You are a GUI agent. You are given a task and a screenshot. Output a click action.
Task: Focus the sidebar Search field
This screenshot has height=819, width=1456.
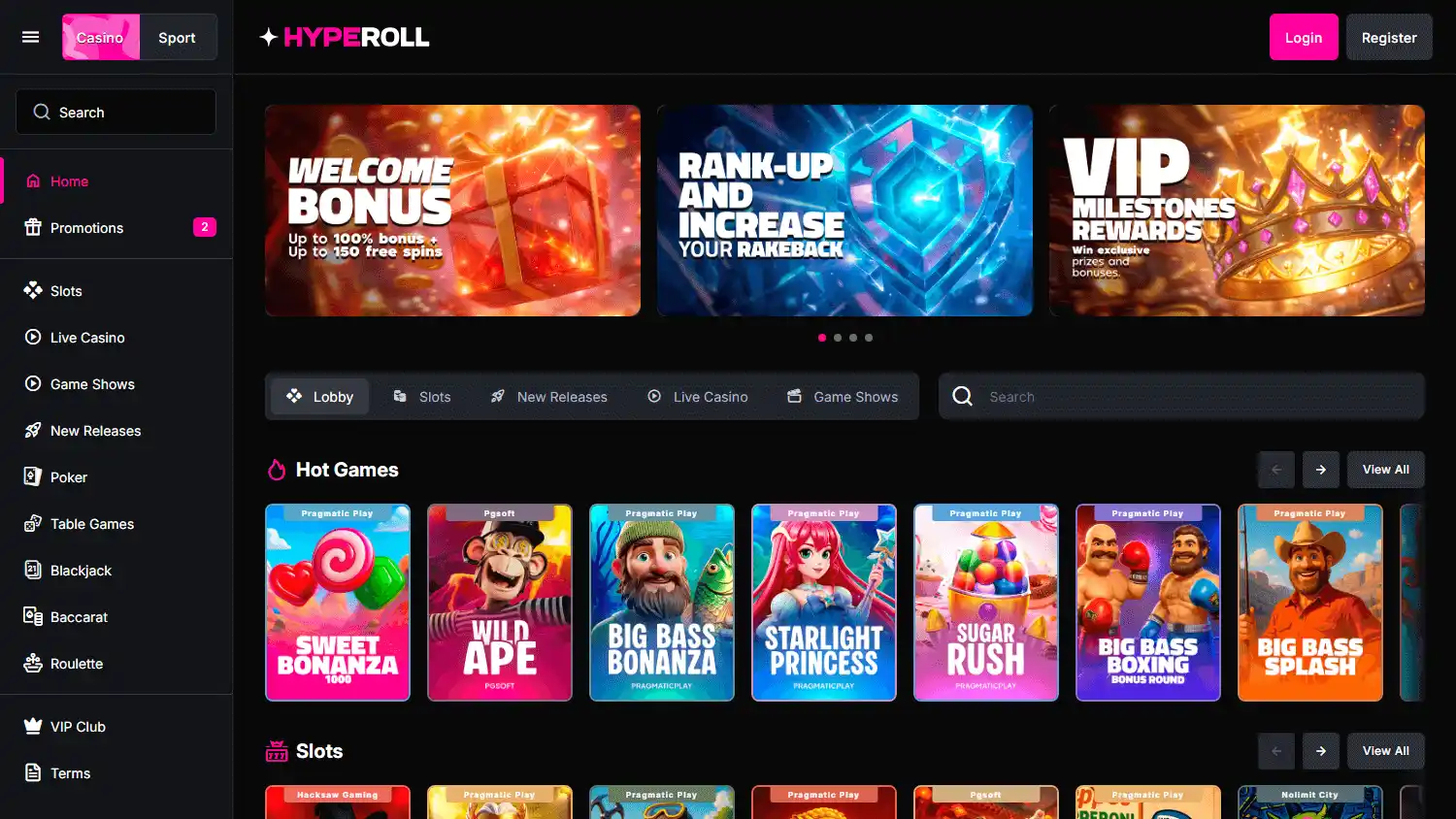pyautogui.click(x=116, y=112)
